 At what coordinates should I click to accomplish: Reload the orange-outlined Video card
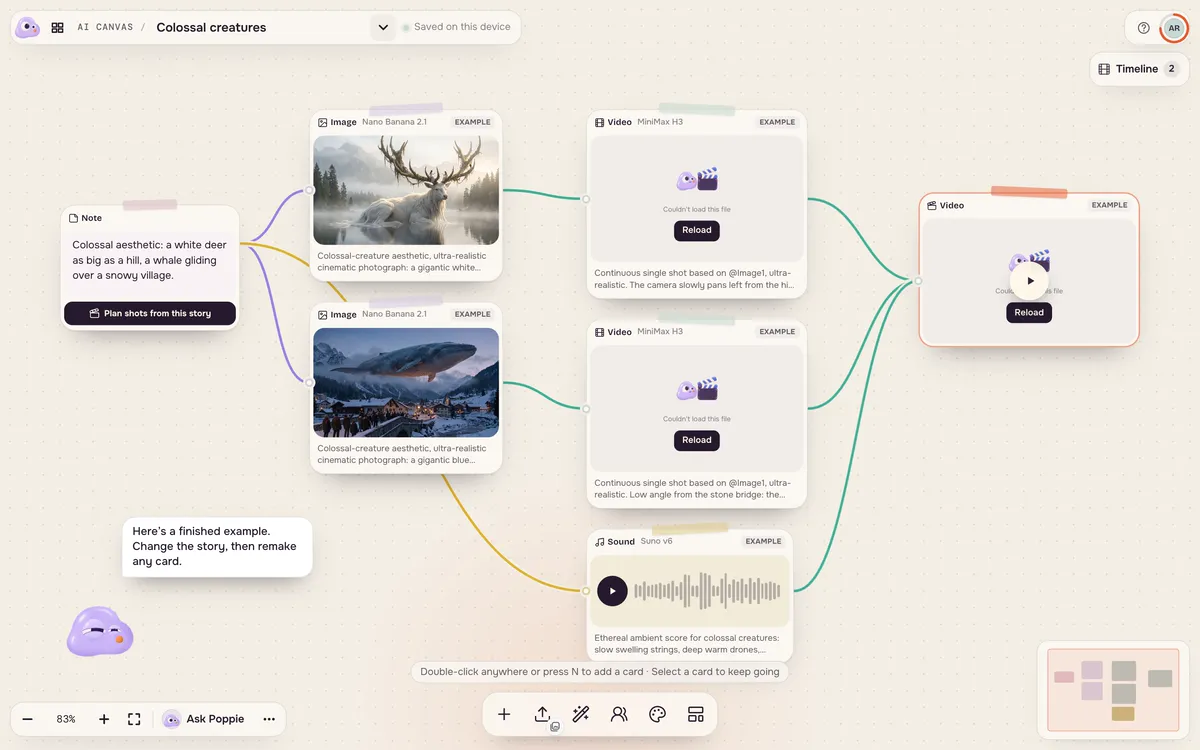tap(1029, 313)
